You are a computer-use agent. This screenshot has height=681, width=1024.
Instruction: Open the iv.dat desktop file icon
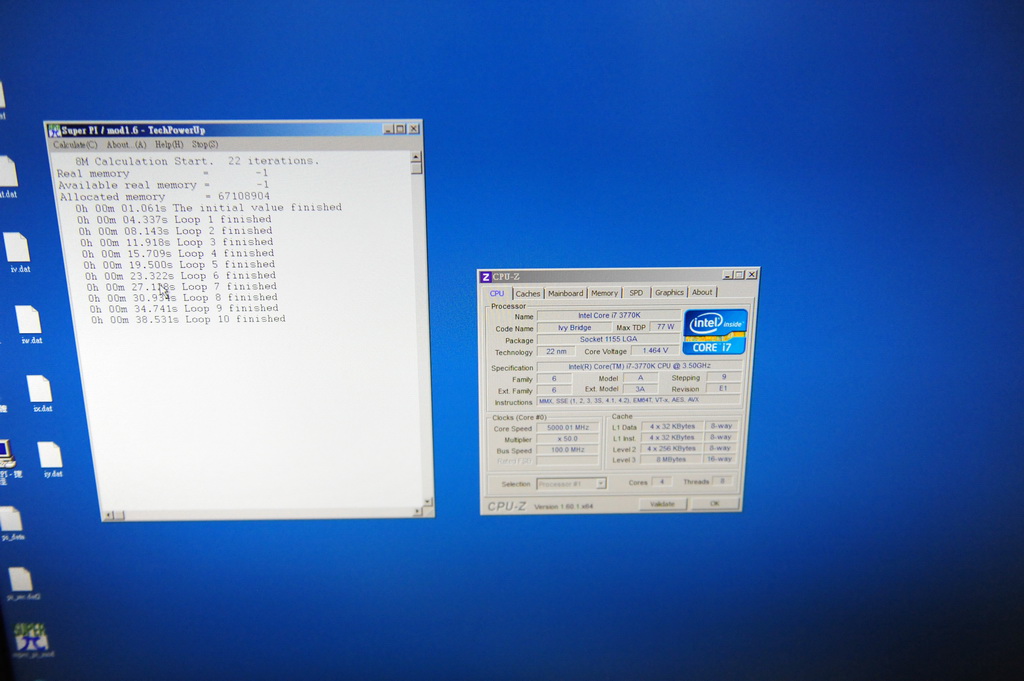coord(18,251)
